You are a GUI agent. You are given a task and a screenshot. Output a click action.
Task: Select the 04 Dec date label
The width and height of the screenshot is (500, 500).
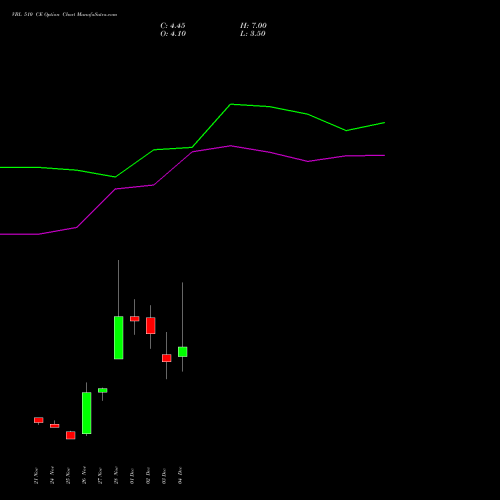point(180,476)
